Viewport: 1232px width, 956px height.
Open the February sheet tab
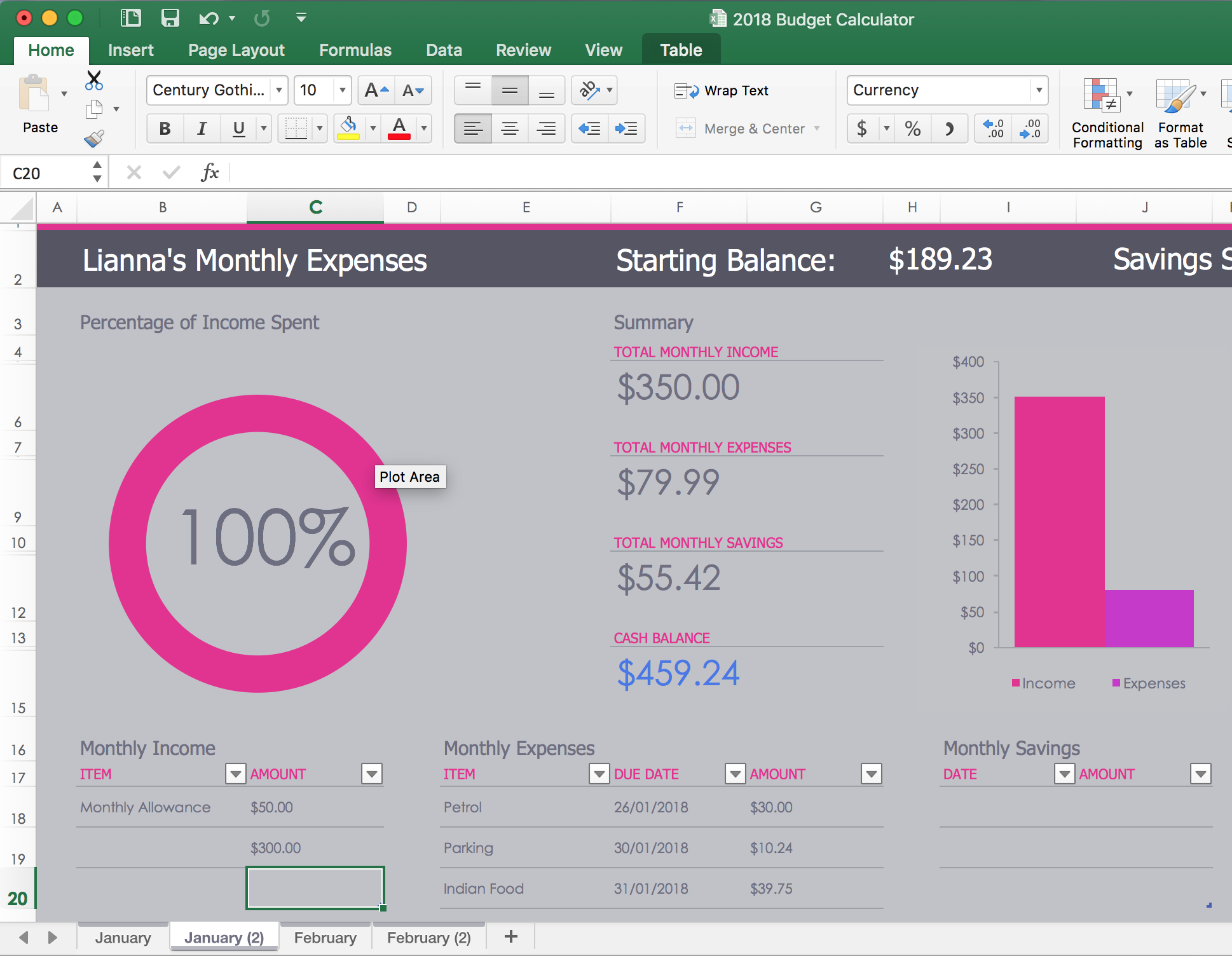click(325, 938)
